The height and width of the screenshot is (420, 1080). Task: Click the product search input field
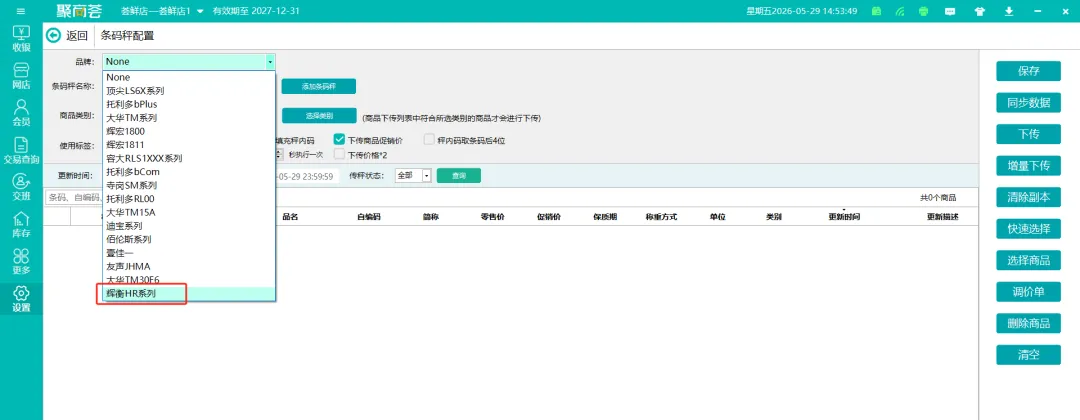[x=74, y=198]
